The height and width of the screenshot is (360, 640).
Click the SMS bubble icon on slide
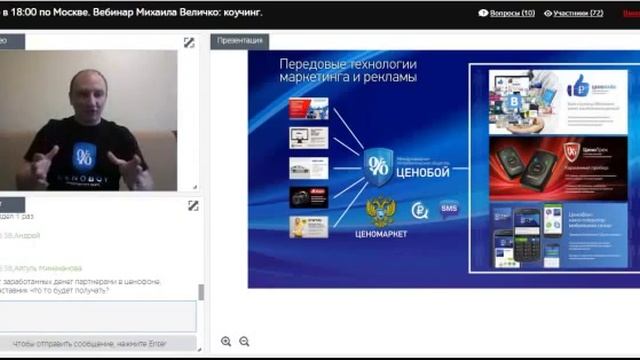click(x=449, y=209)
